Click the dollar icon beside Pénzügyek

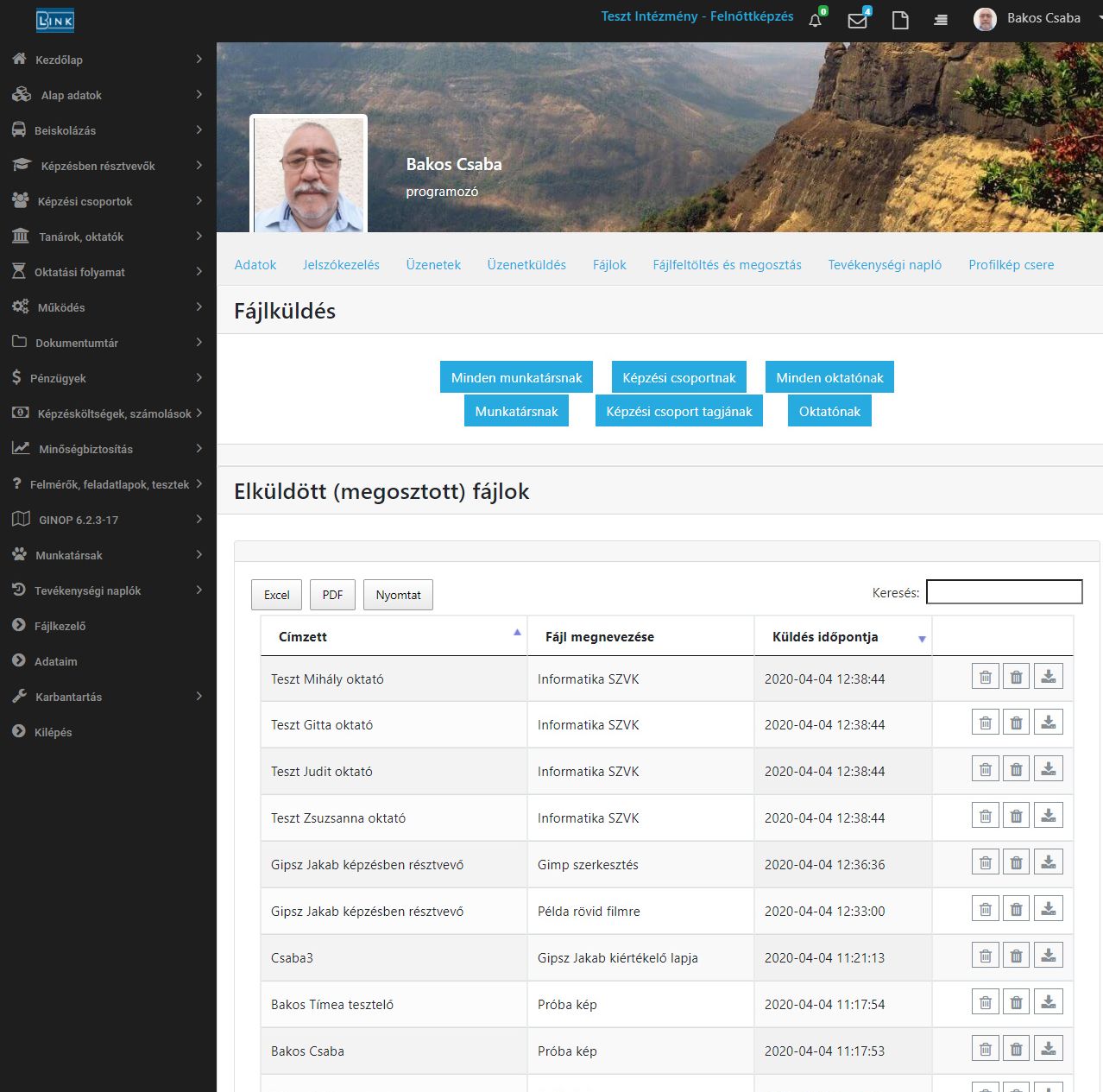[x=16, y=377]
